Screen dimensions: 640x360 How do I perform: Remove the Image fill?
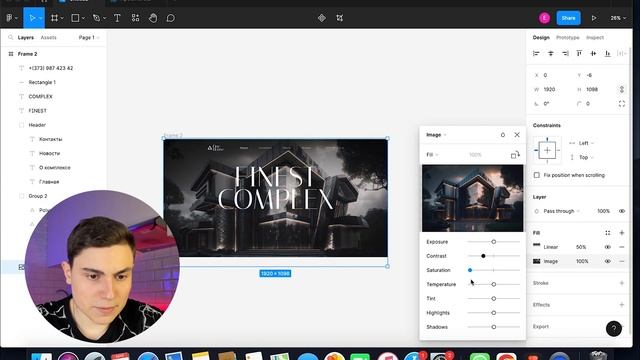(622, 261)
